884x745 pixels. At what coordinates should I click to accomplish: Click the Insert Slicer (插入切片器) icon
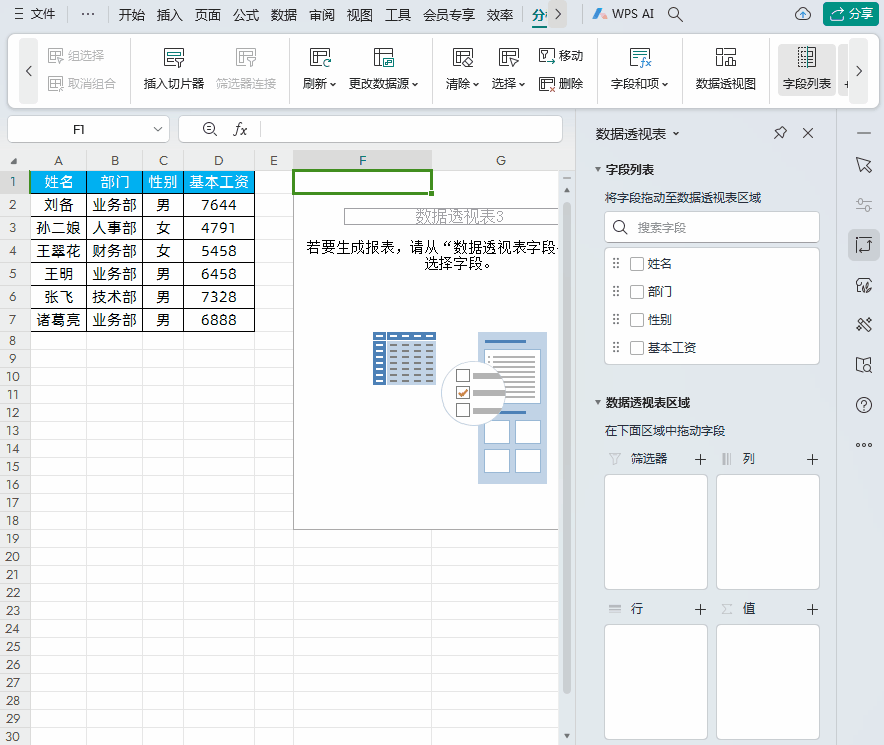pos(174,58)
